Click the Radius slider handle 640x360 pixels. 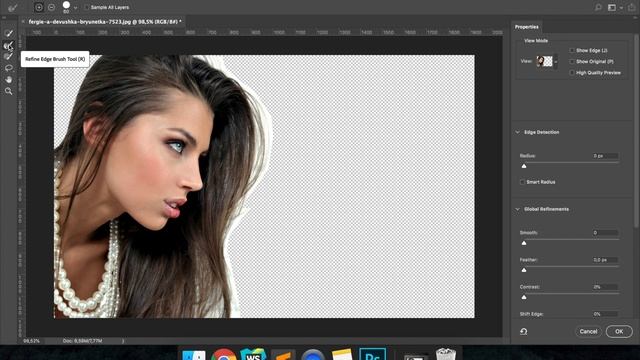524,166
